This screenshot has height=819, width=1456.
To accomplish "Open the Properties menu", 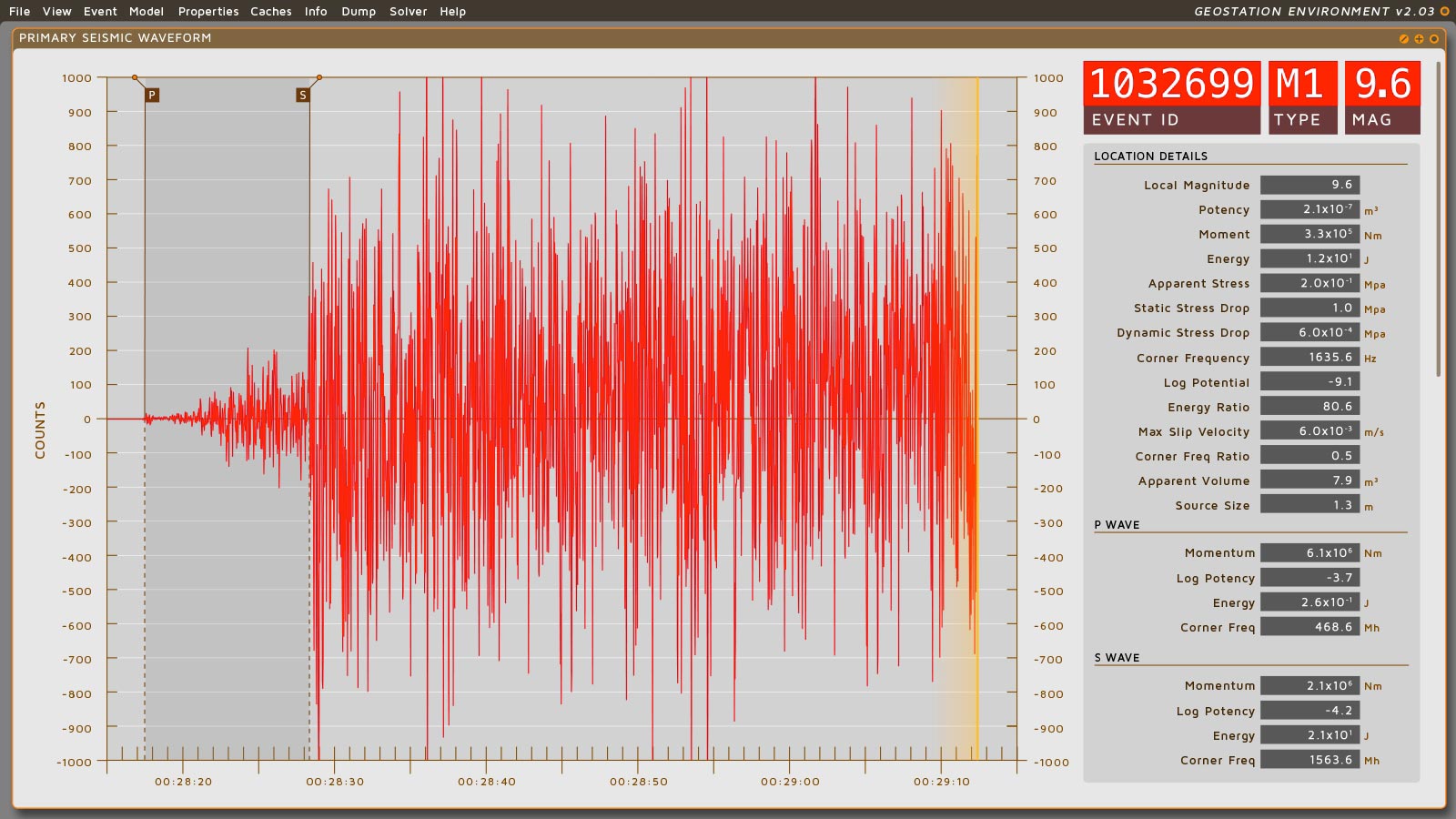I will click(208, 12).
